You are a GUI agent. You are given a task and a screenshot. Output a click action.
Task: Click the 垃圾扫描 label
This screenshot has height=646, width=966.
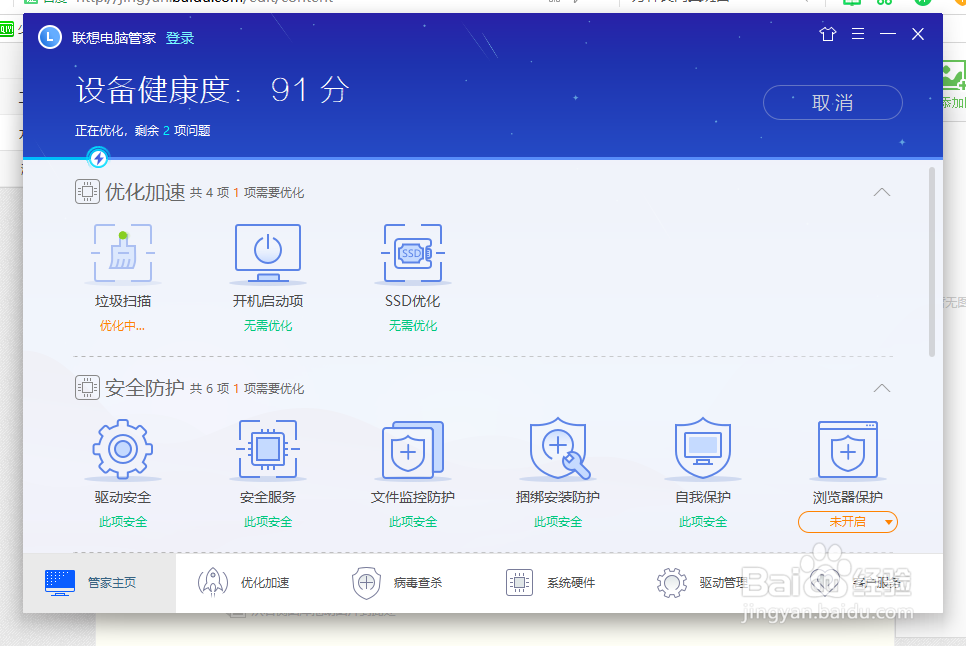pos(123,301)
